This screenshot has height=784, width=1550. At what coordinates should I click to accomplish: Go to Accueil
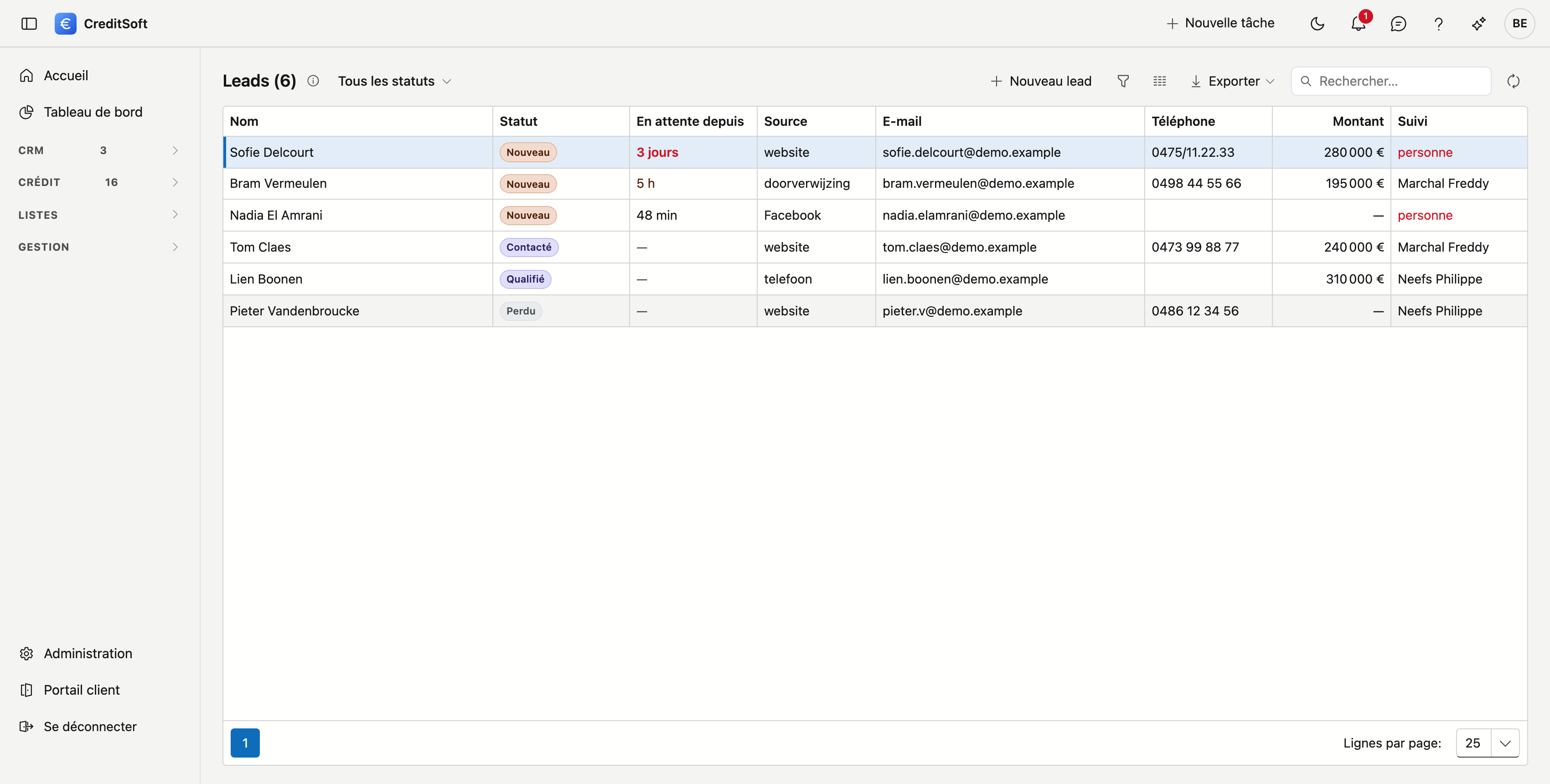pos(66,75)
